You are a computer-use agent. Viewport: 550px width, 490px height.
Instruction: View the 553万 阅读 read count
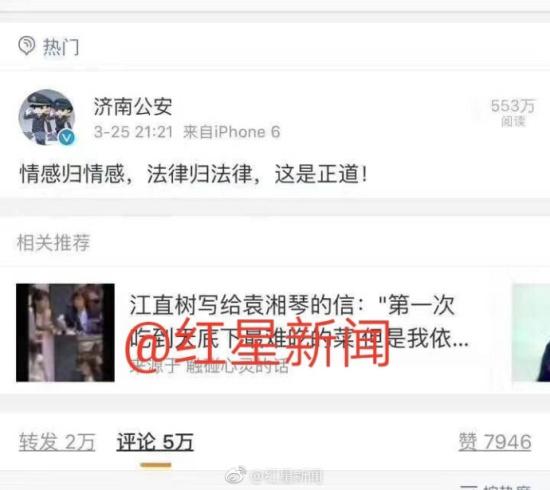click(x=512, y=112)
